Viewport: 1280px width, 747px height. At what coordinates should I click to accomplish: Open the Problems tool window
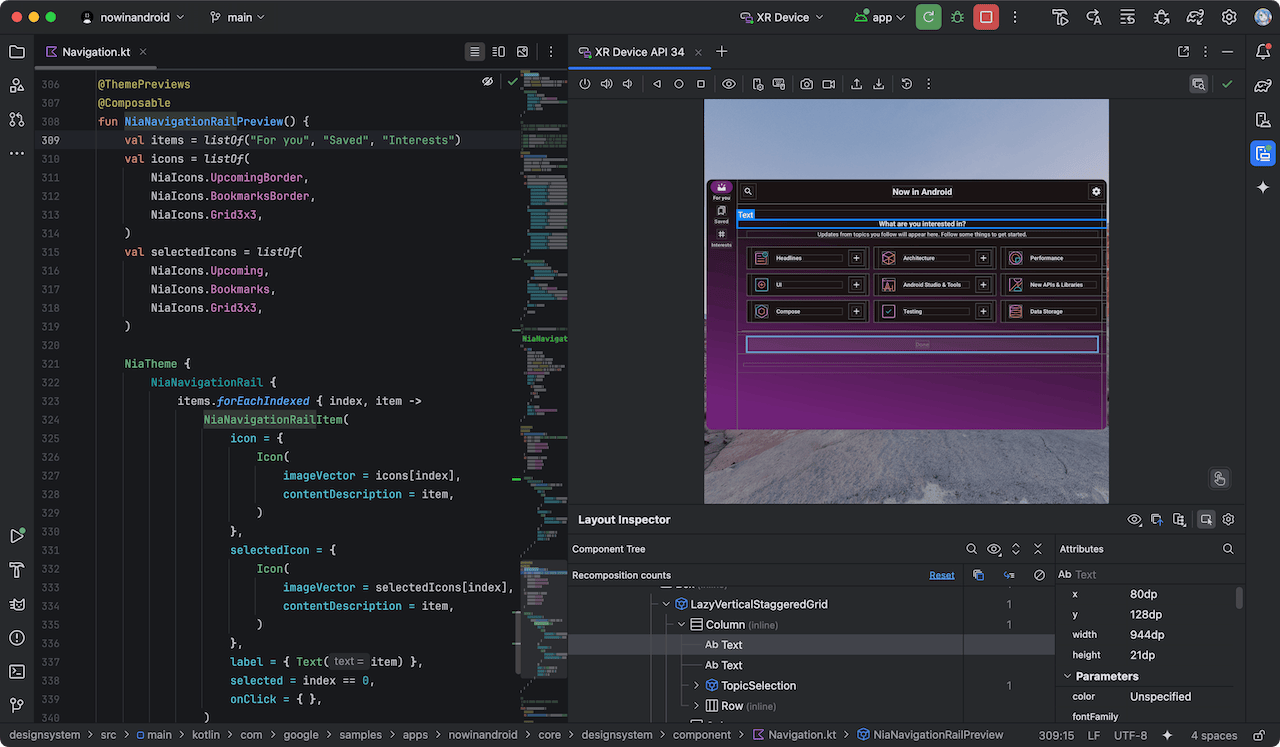click(16, 638)
